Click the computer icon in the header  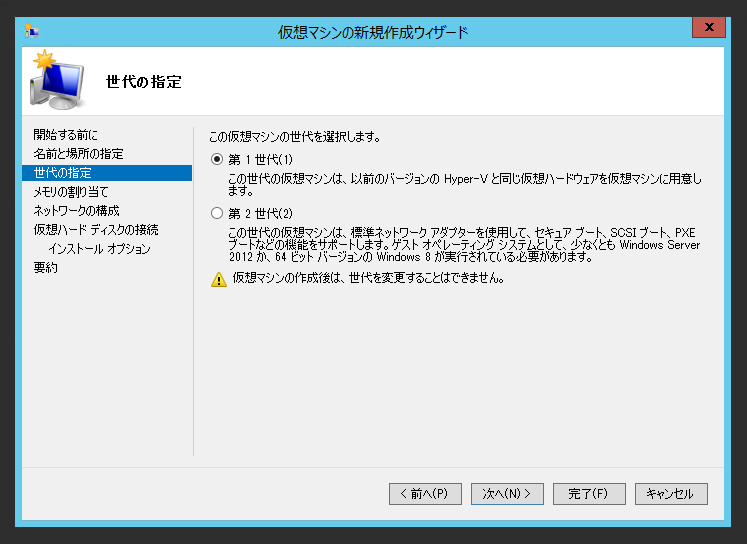click(57, 80)
